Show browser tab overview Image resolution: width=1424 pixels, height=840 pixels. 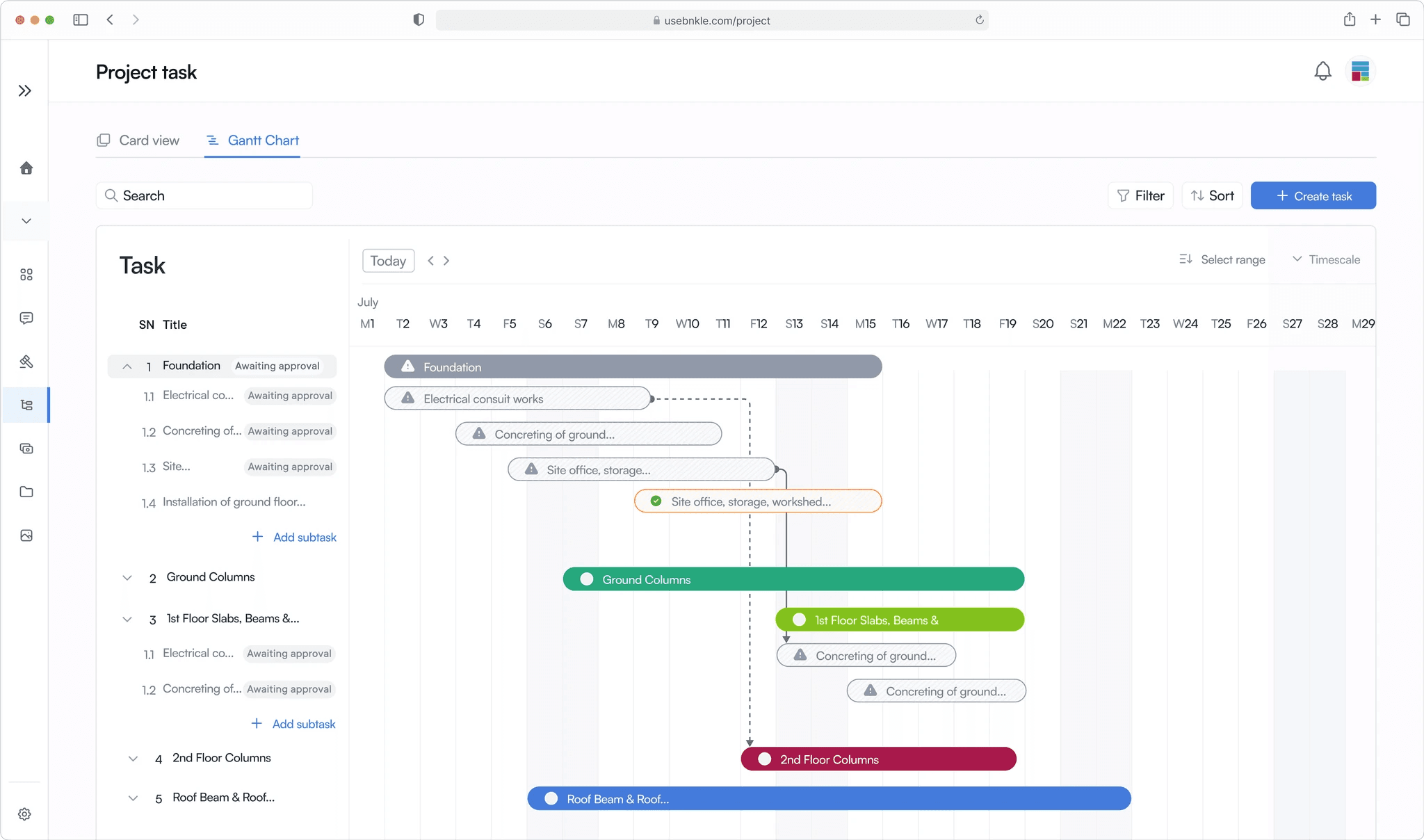[1403, 19]
